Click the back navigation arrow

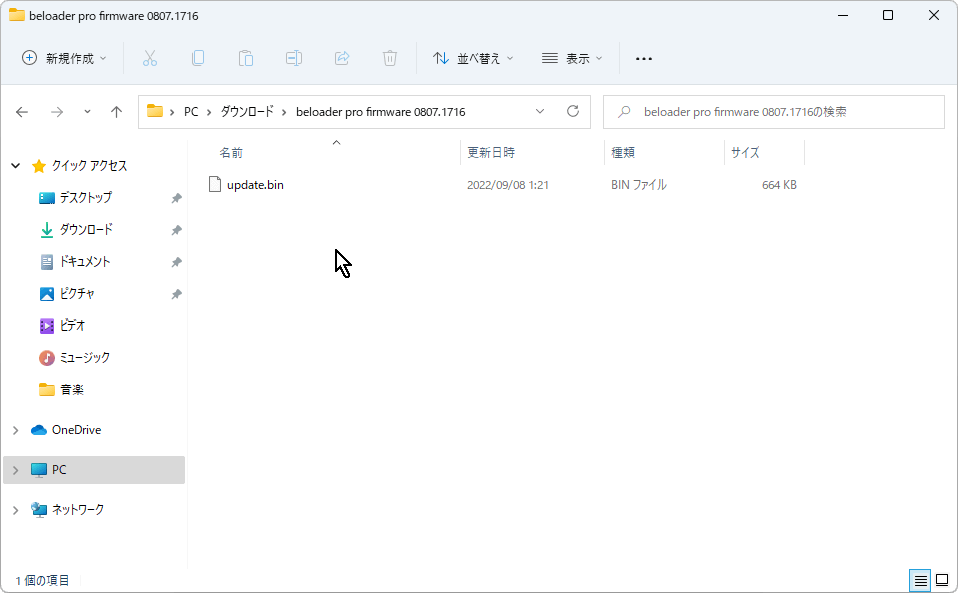22,112
